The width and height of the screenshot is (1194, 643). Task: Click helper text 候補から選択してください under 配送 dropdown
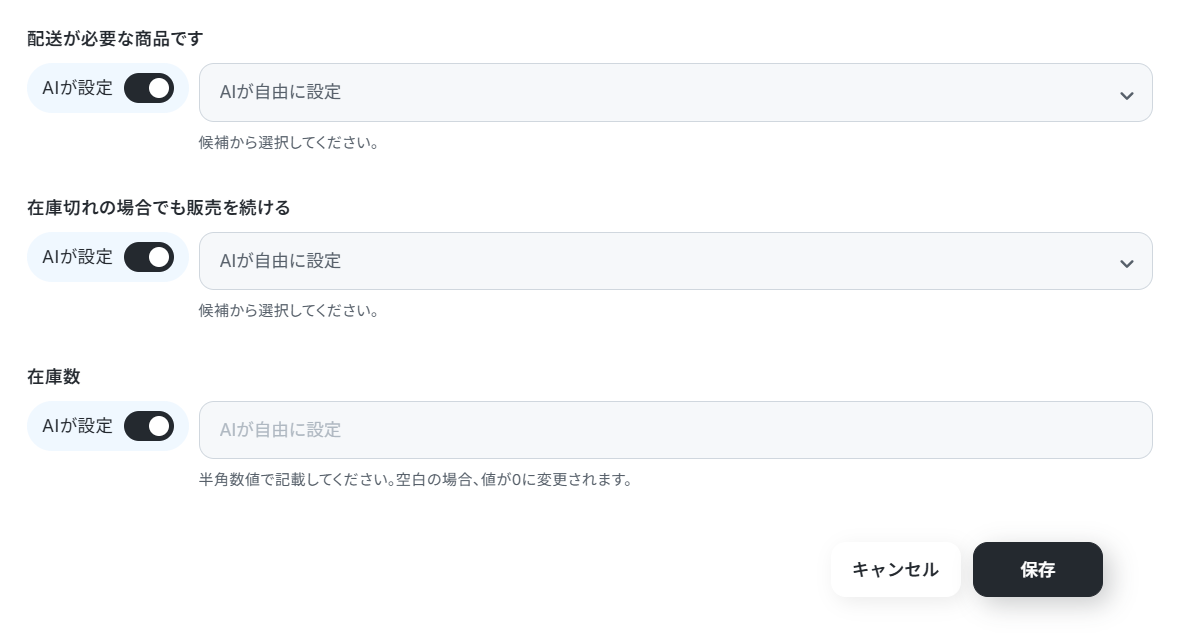point(288,142)
